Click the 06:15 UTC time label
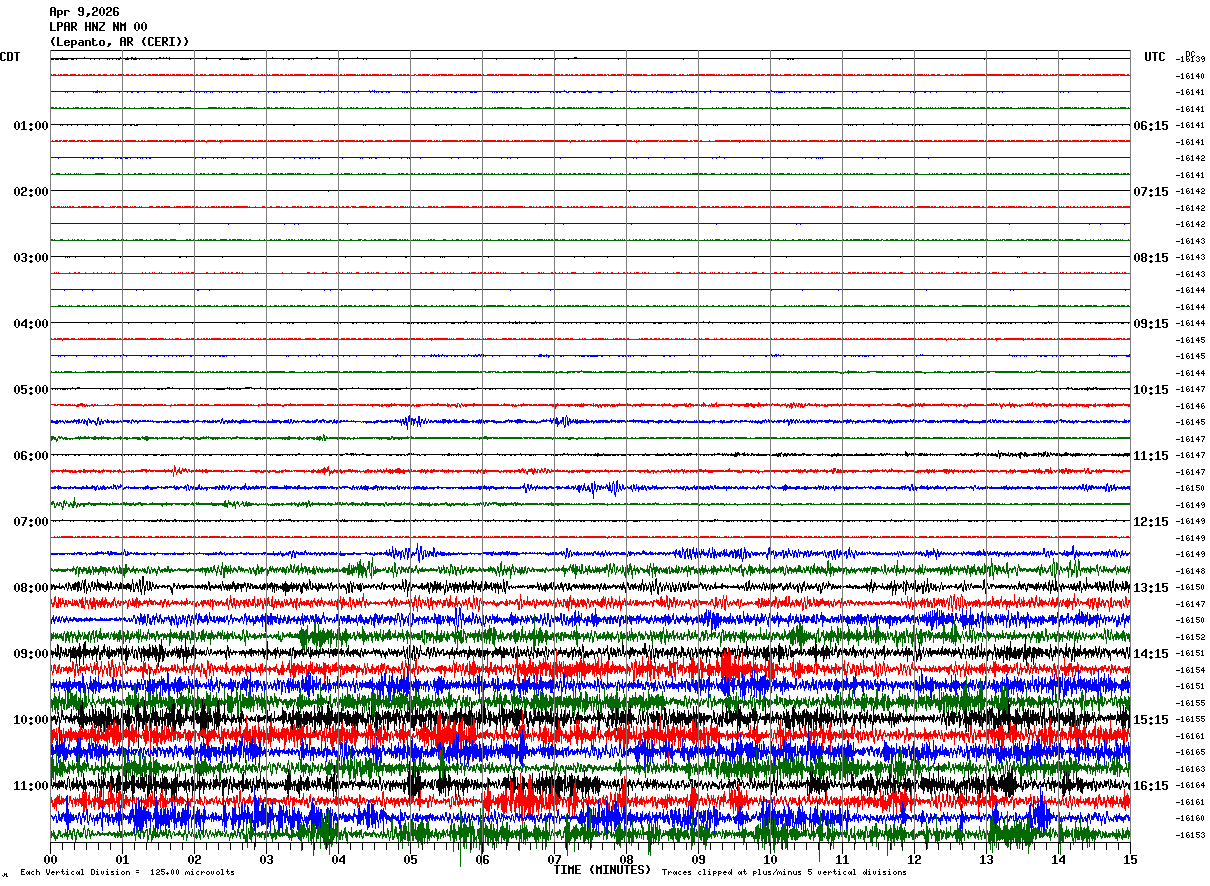 (x=1151, y=126)
